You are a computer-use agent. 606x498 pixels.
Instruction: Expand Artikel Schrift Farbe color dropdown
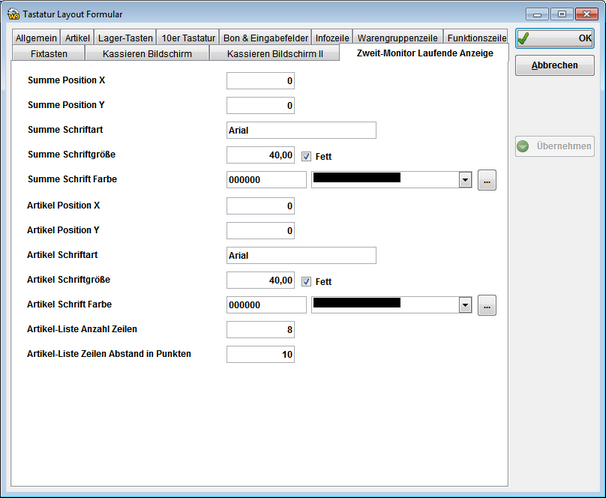tap(465, 305)
